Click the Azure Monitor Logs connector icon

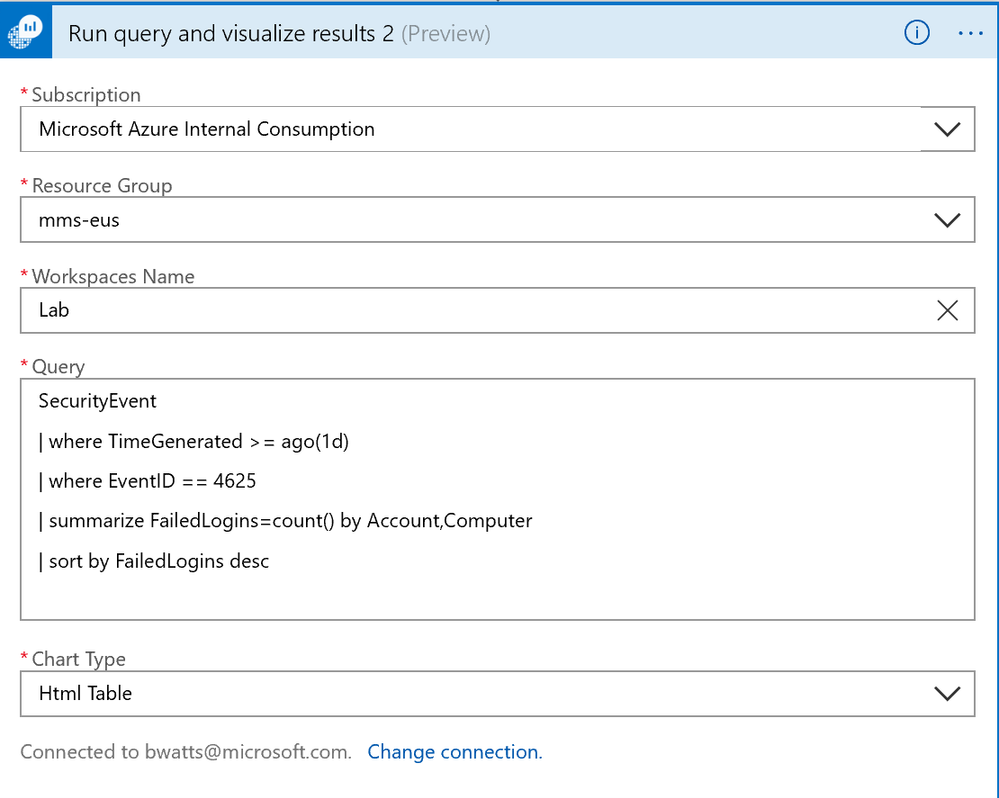(x=25, y=32)
